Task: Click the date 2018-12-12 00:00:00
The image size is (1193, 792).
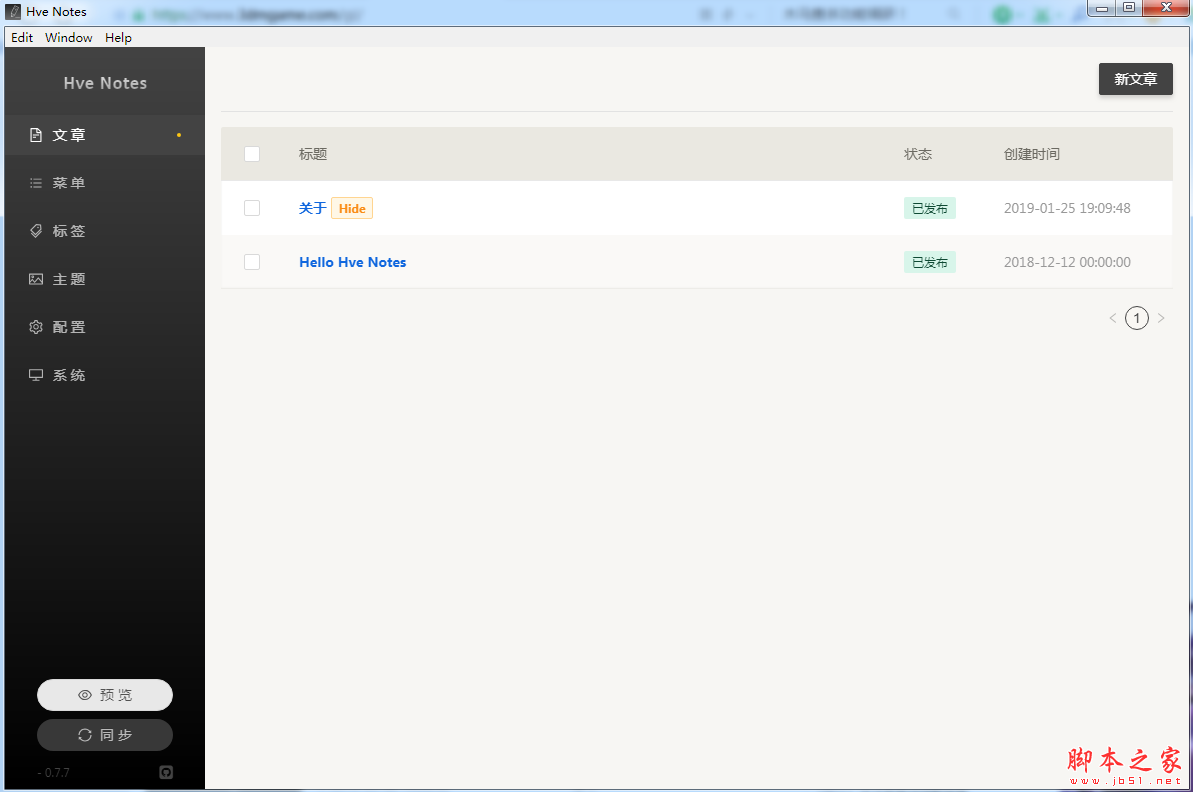Action: click(1067, 262)
